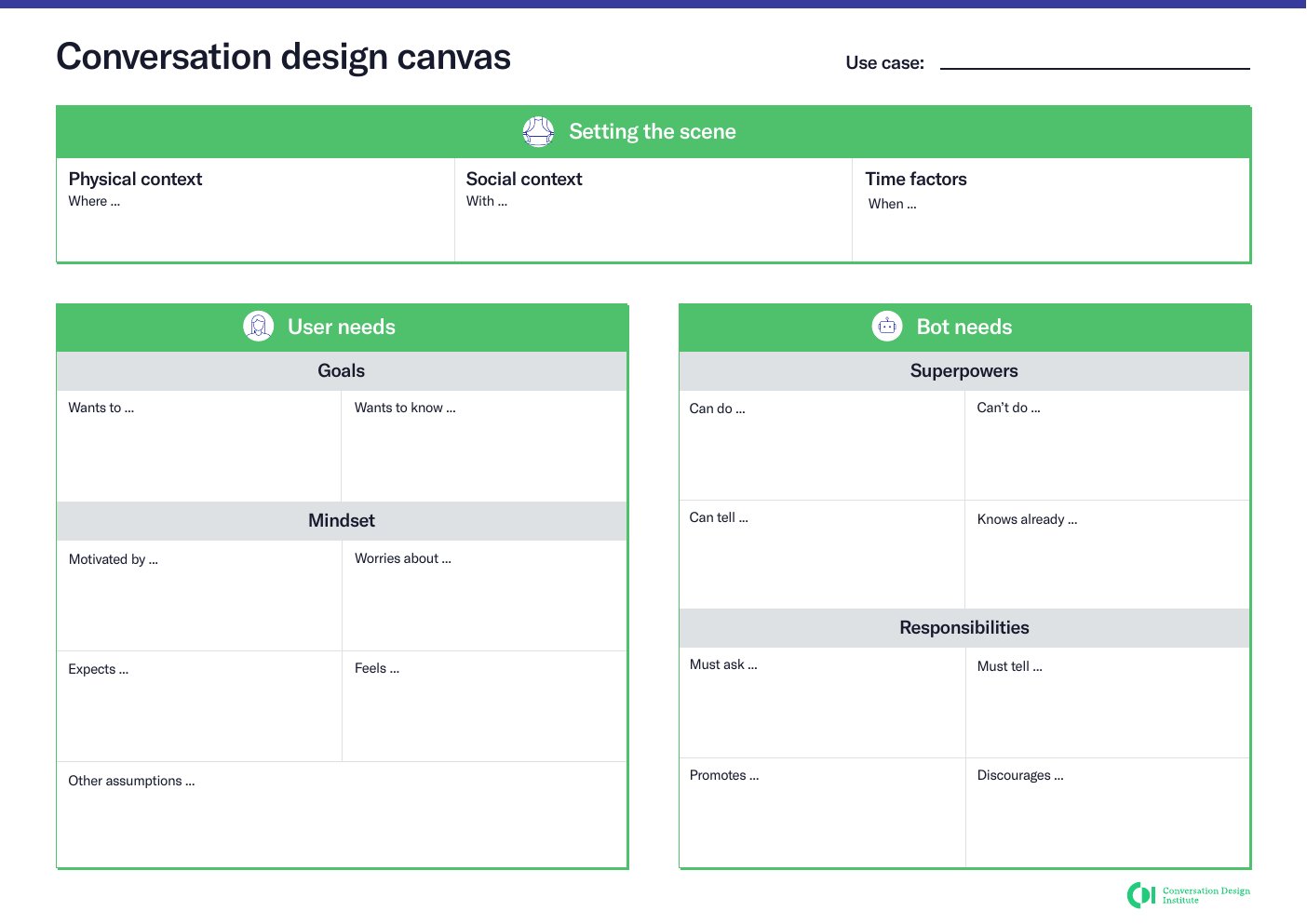The image size is (1307, 924).
Task: Click the Knows already ... prompt
Action: 1028,519
